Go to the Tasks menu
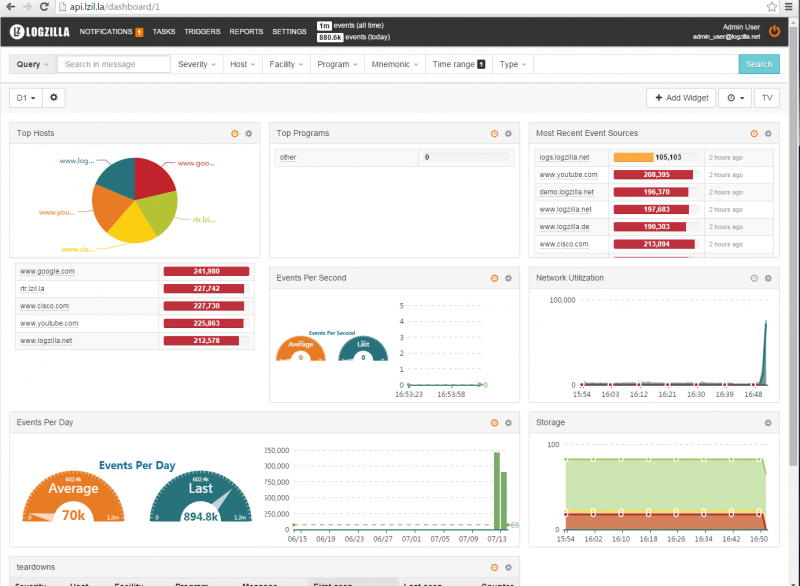 tap(164, 32)
